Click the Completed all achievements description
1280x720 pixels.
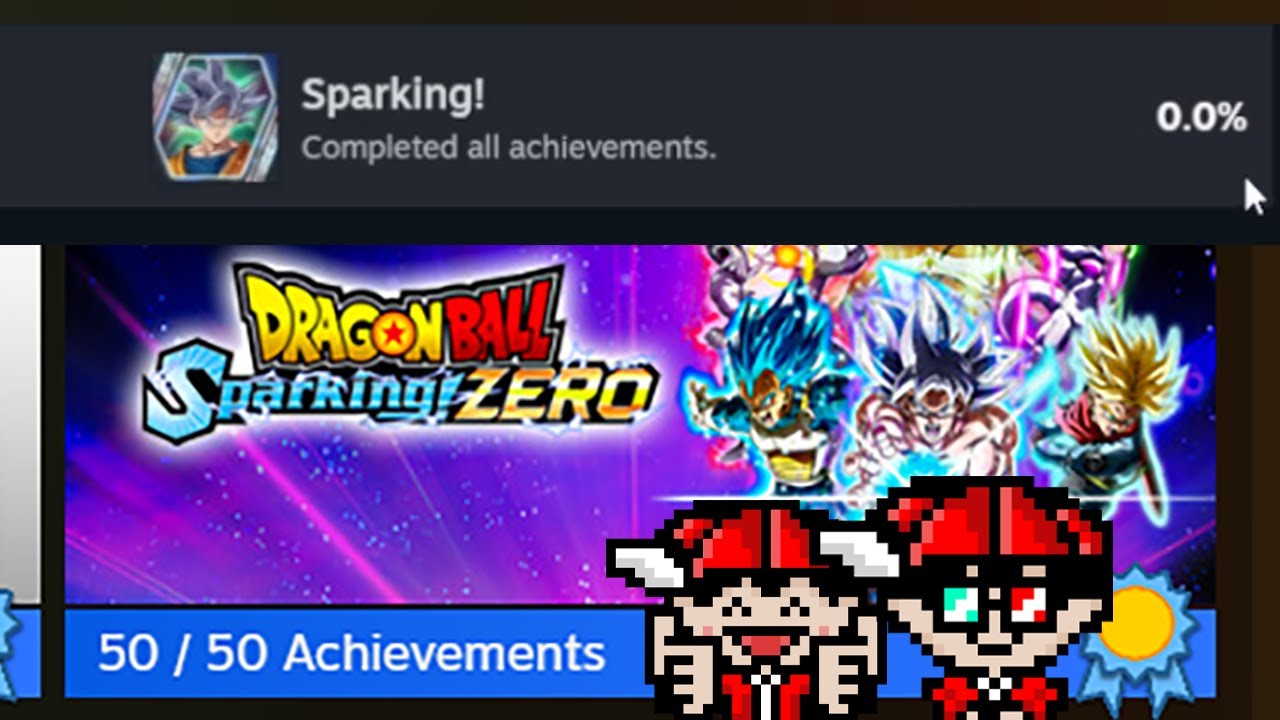pyautogui.click(x=508, y=148)
